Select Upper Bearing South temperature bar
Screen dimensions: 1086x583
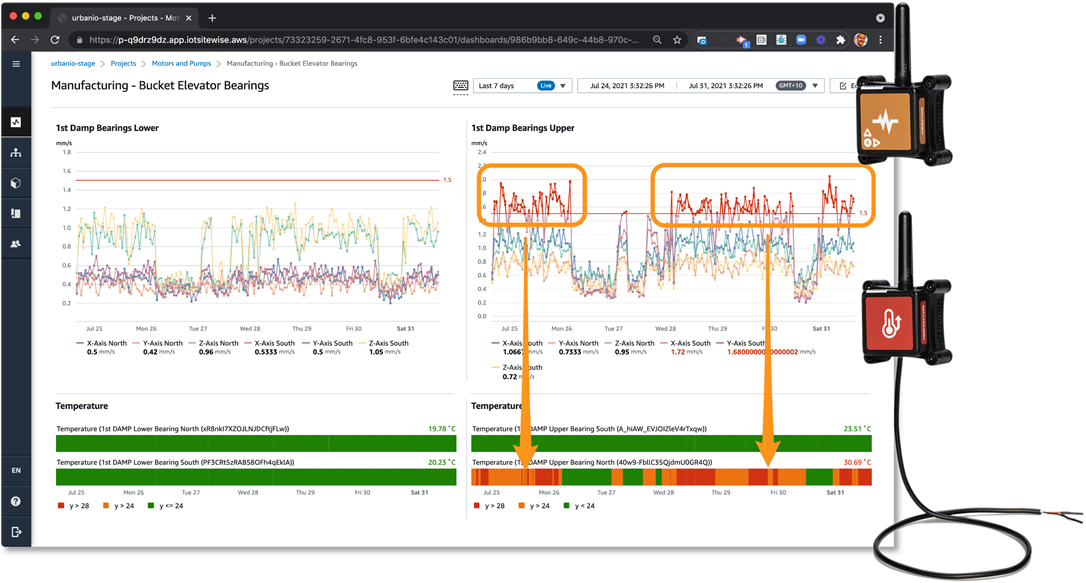(671, 443)
